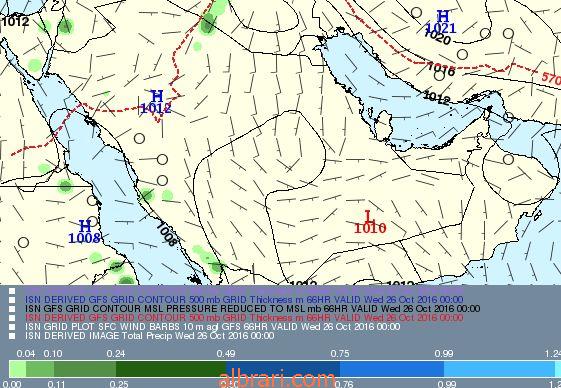Select the light green 0.04 precipitation swatch
Image resolution: width=561 pixels, height=388 pixels.
pos(18,369)
